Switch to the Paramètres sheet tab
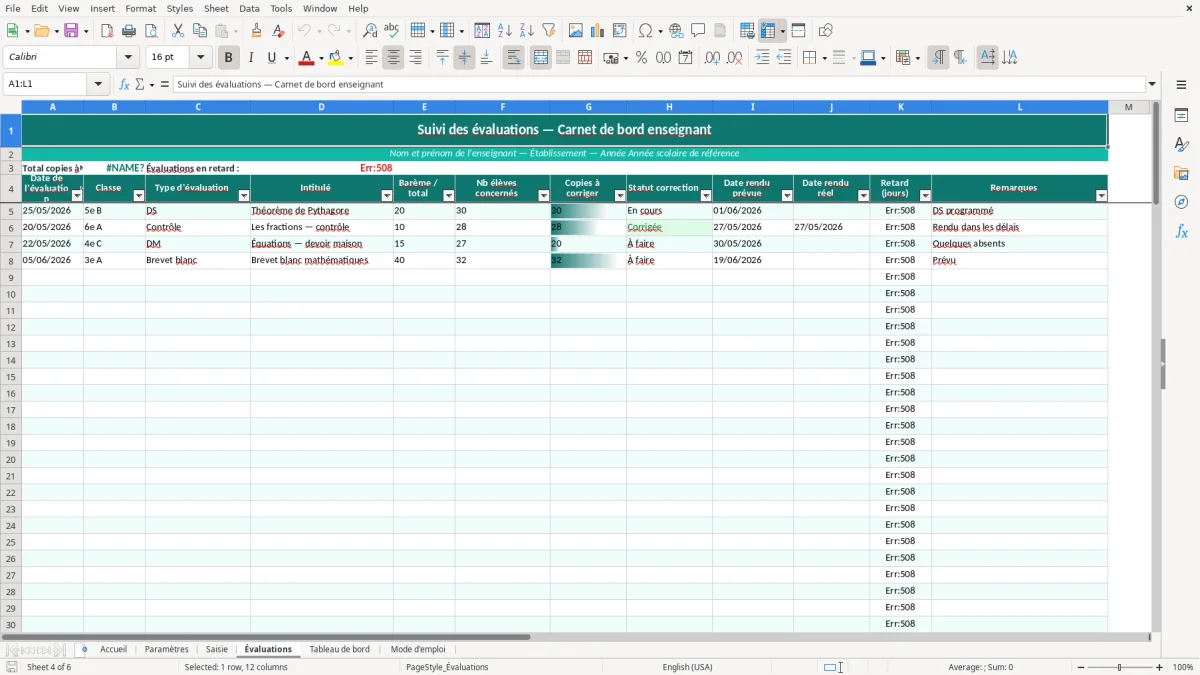This screenshot has height=675, width=1200. [x=167, y=649]
